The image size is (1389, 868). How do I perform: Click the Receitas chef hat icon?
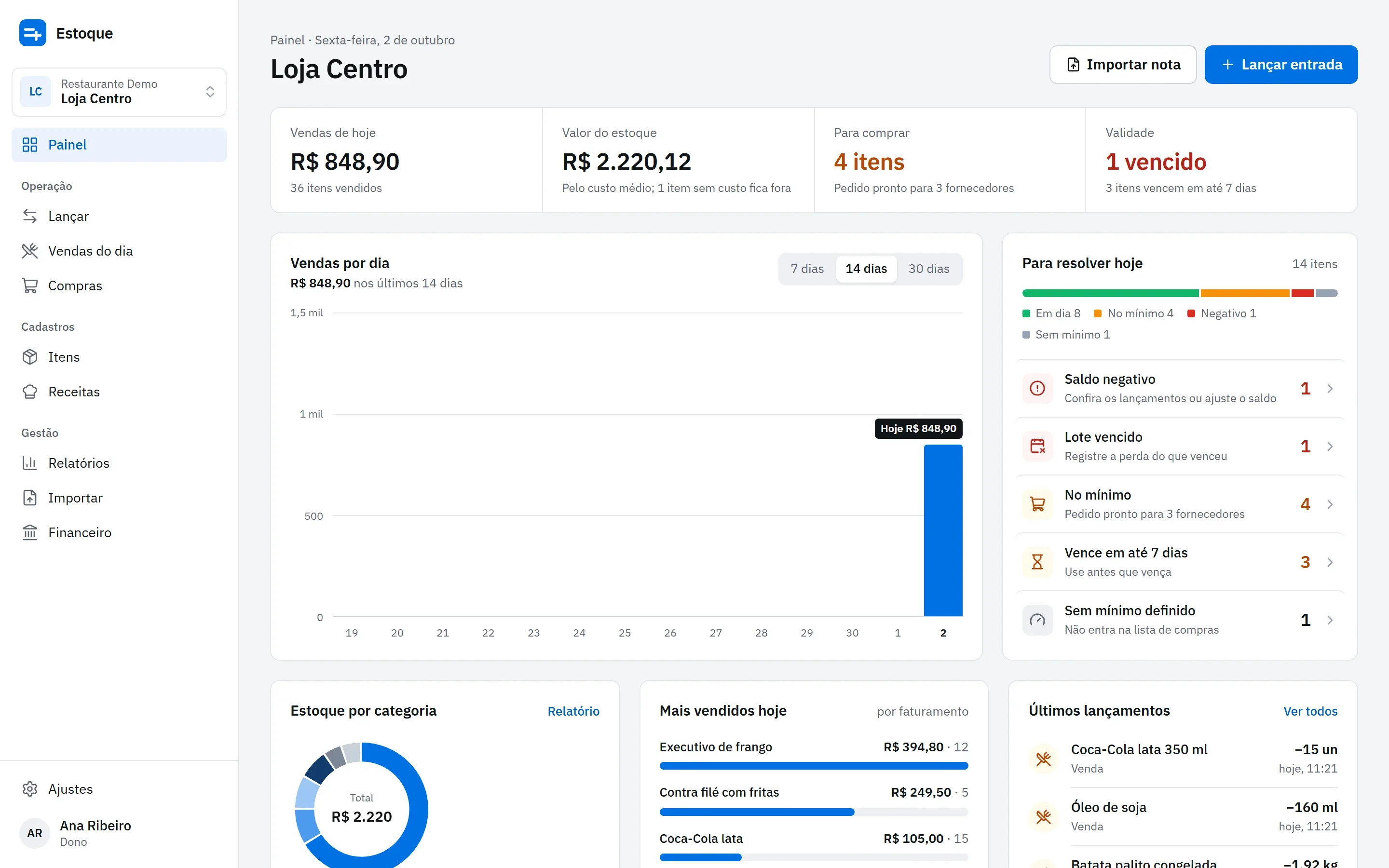coord(30,392)
